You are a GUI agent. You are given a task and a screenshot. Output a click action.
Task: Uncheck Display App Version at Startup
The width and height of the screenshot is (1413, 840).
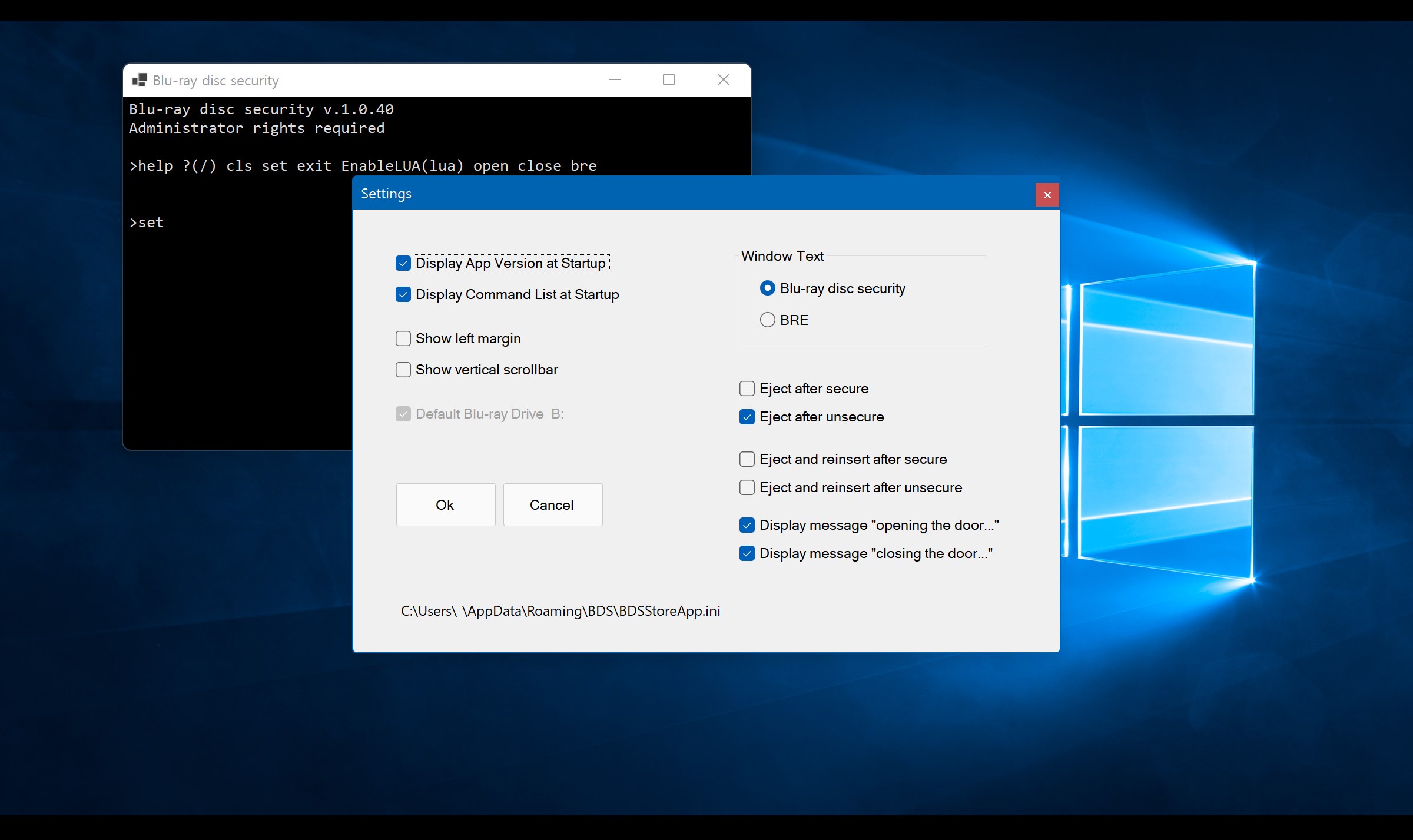tap(403, 263)
